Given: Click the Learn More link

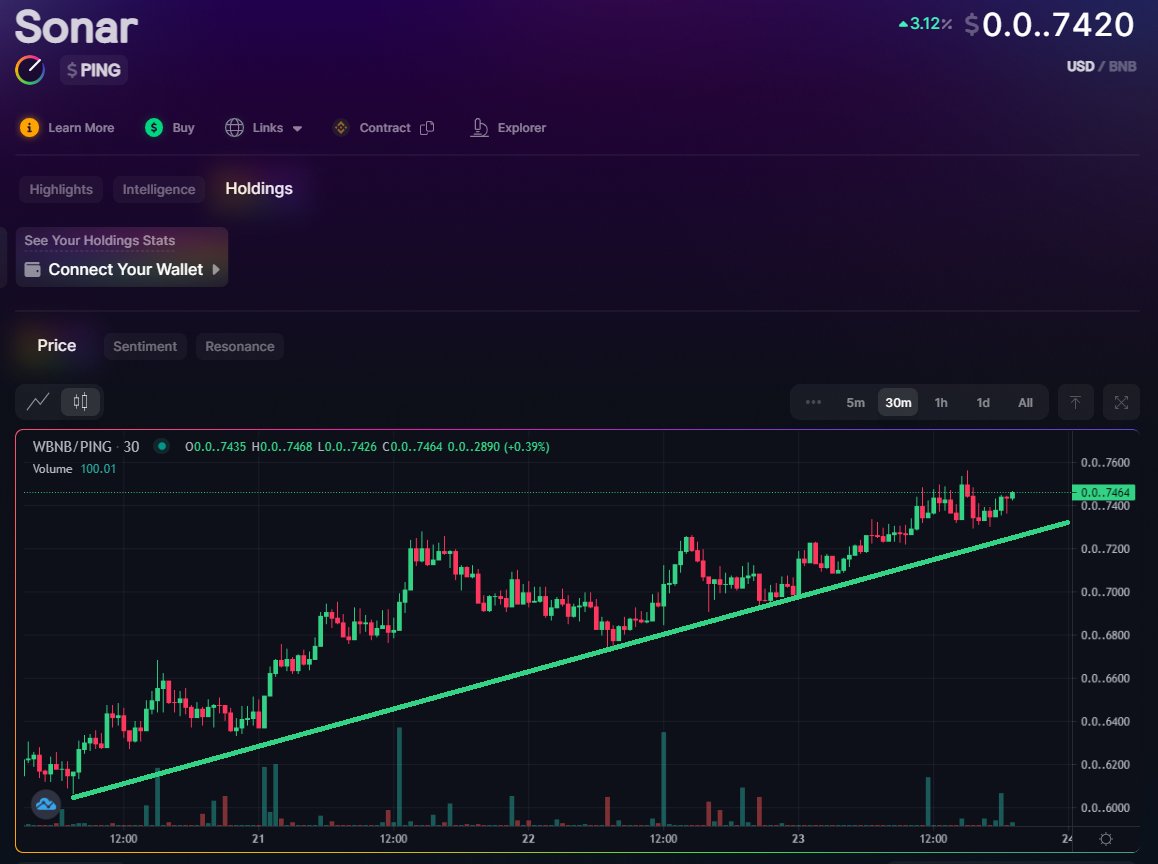Looking at the screenshot, I should 81,128.
